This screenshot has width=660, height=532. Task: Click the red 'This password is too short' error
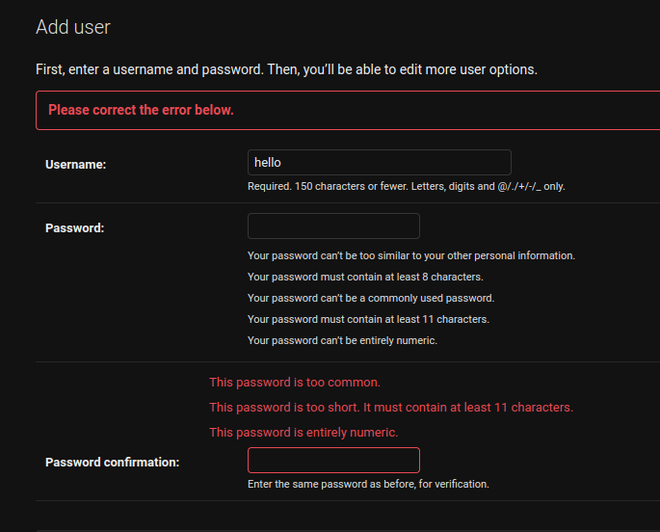(391, 407)
